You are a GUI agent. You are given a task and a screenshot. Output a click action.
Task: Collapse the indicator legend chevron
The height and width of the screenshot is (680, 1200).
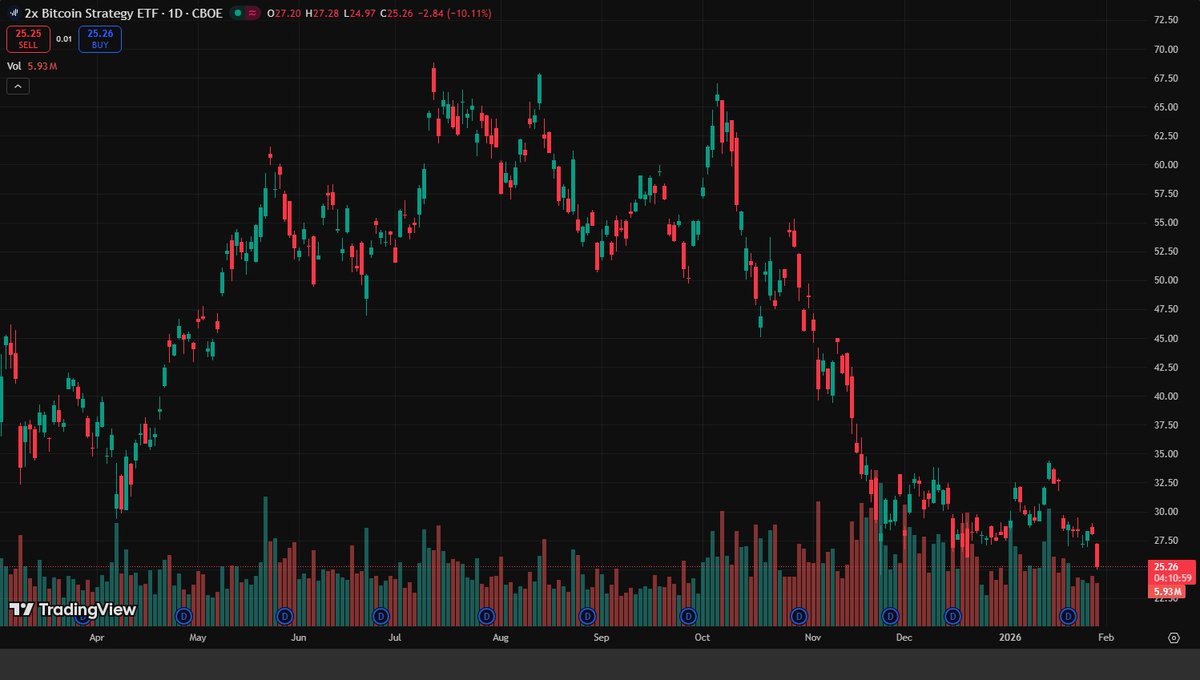tap(17, 86)
